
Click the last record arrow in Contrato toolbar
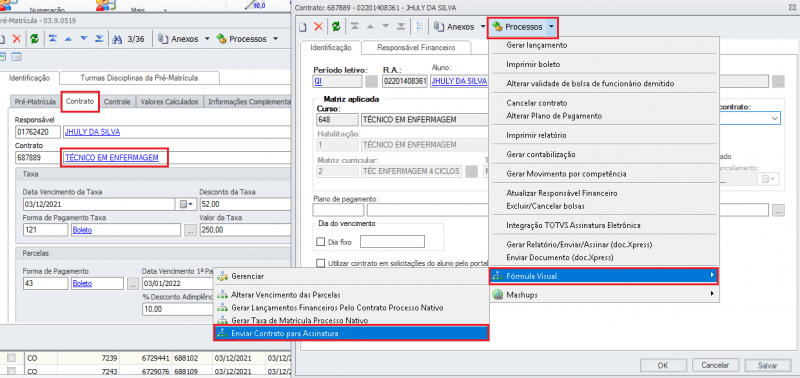tap(401, 27)
